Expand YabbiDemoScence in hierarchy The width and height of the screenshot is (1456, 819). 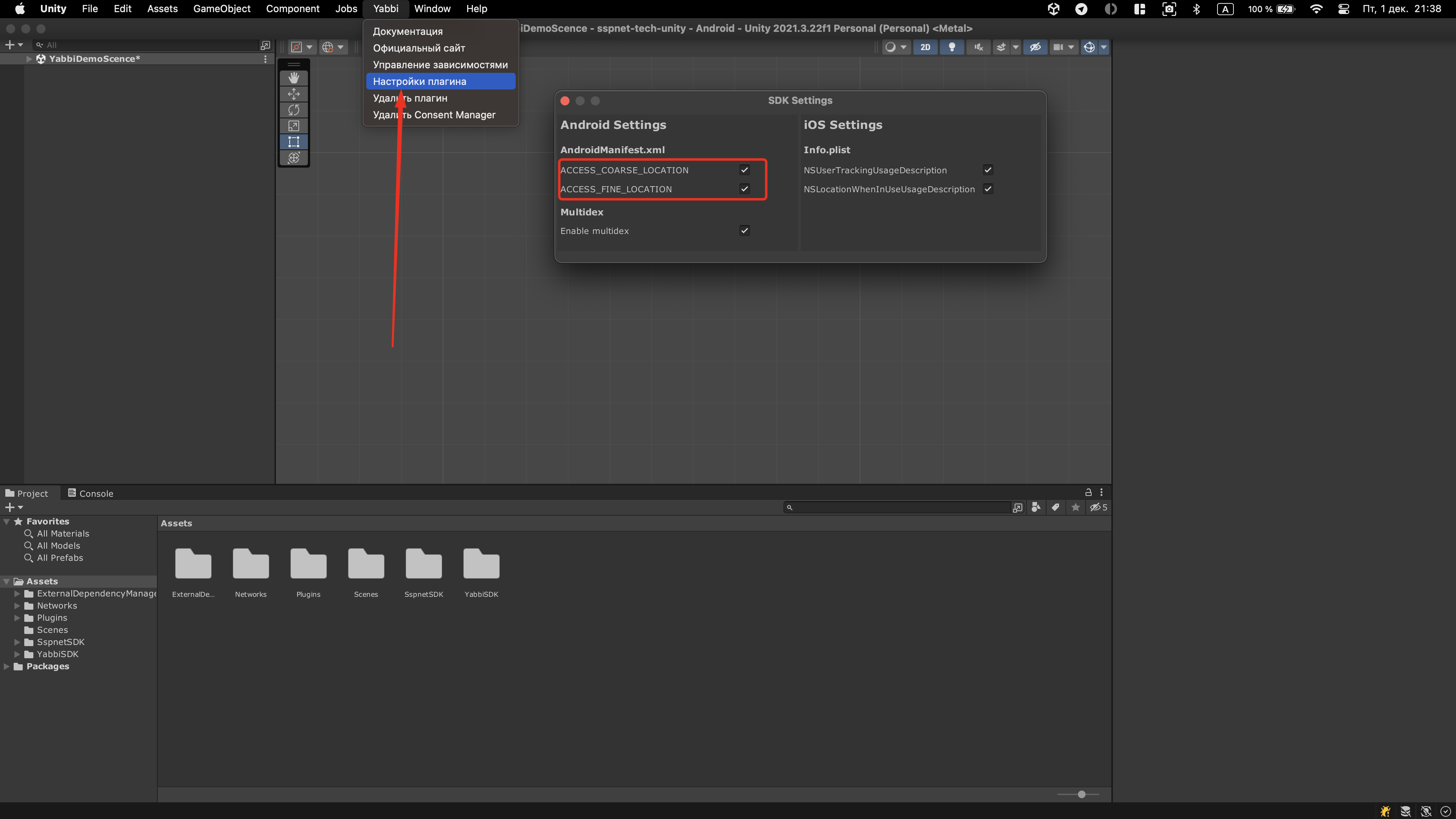click(x=29, y=59)
